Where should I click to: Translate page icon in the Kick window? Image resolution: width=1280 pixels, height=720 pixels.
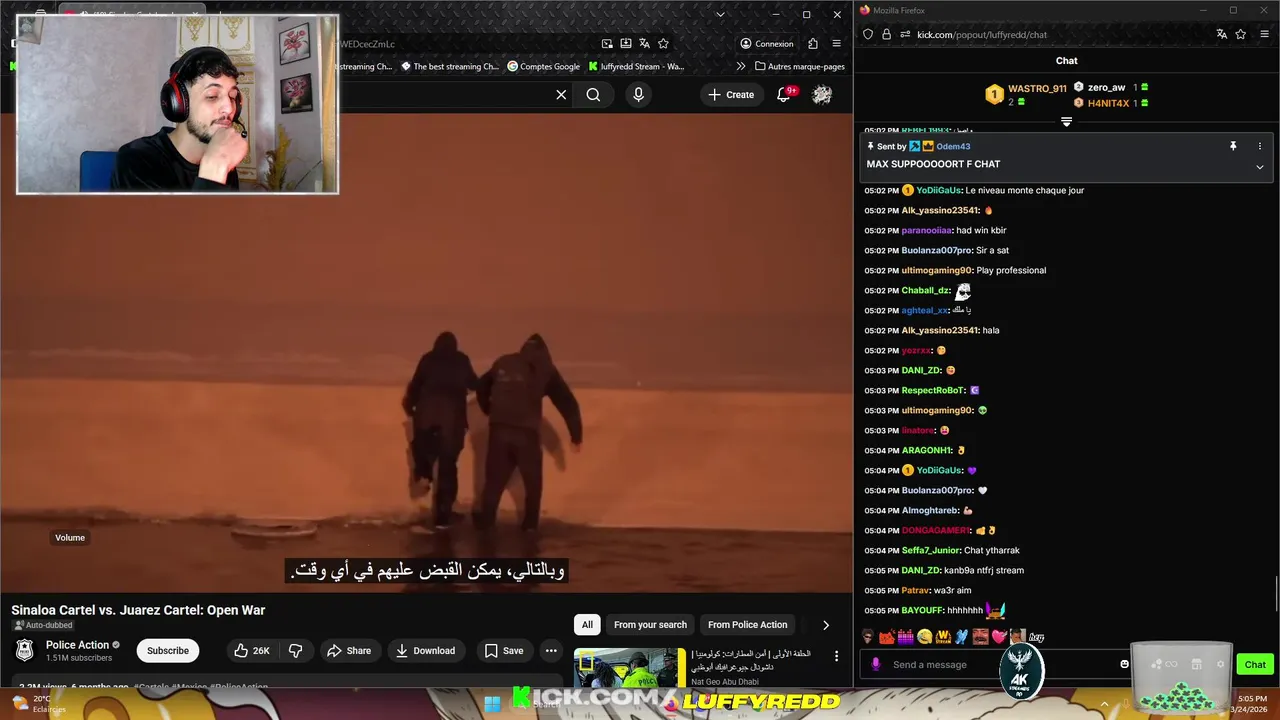coord(1221,34)
